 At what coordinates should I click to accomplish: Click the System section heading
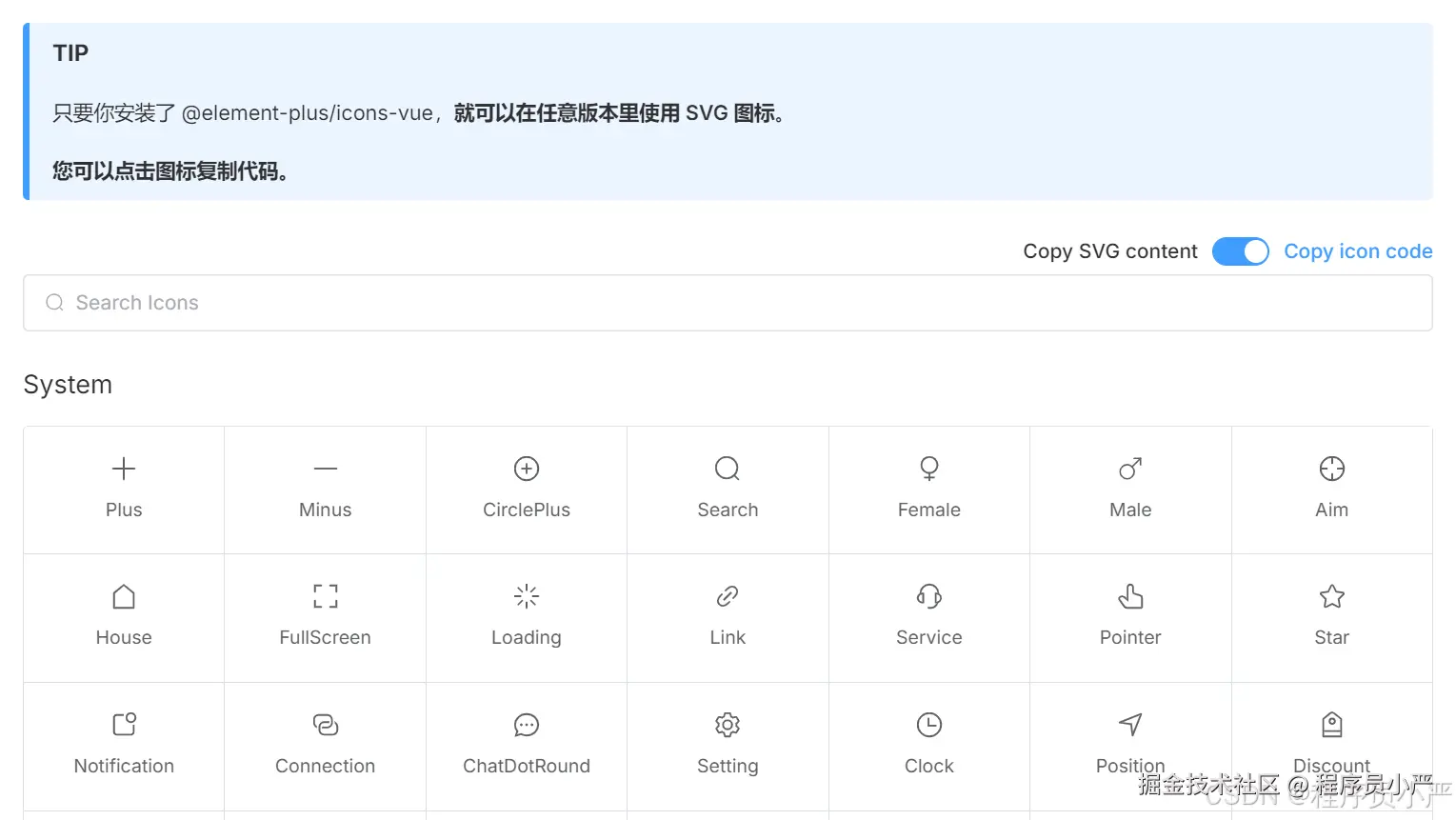(68, 385)
